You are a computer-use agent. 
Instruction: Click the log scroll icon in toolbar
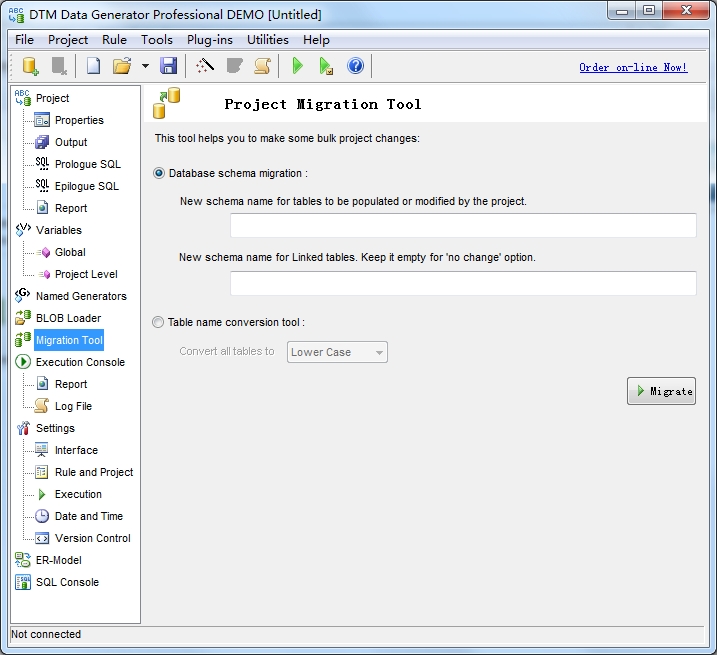262,66
